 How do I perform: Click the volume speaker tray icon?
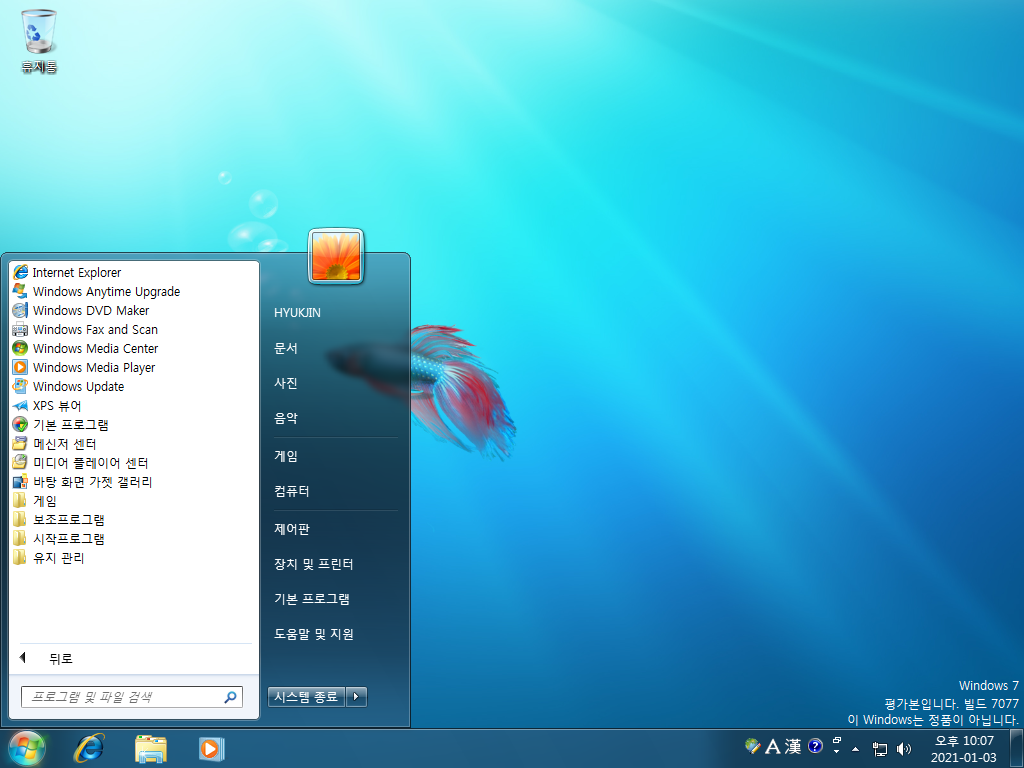pyautogui.click(x=904, y=748)
